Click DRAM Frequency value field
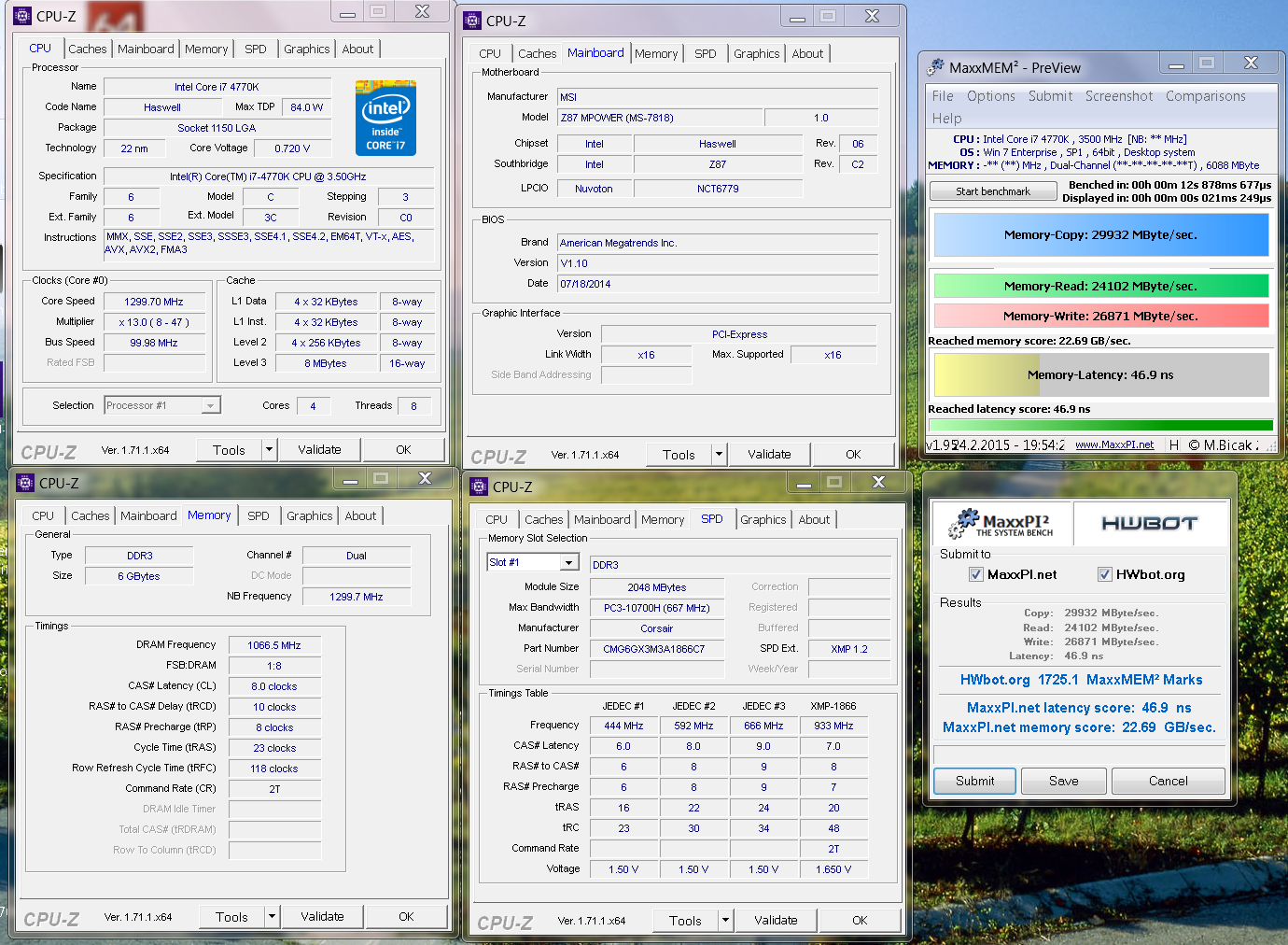The image size is (1288, 945). [x=274, y=645]
